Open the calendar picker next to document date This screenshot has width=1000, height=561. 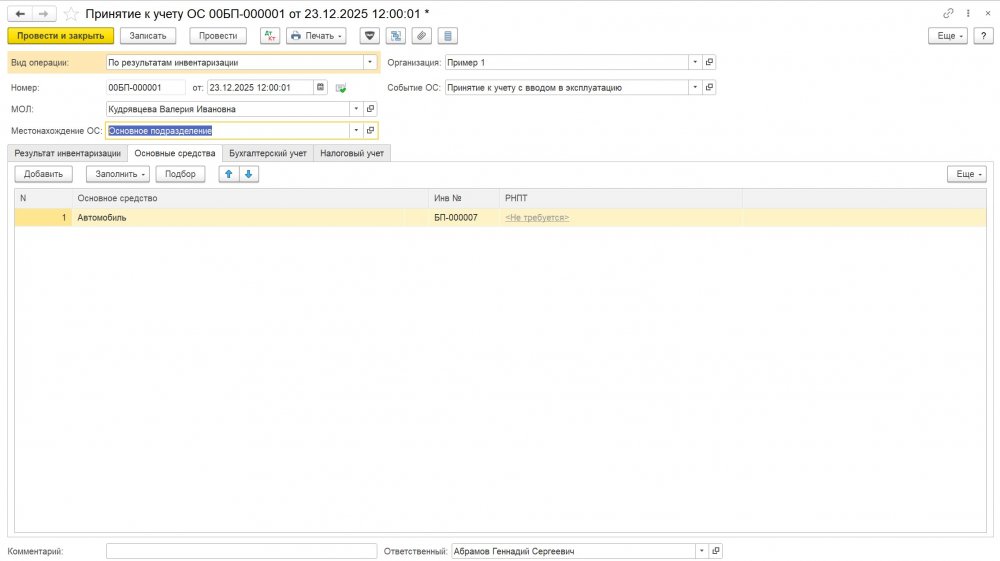pos(320,87)
